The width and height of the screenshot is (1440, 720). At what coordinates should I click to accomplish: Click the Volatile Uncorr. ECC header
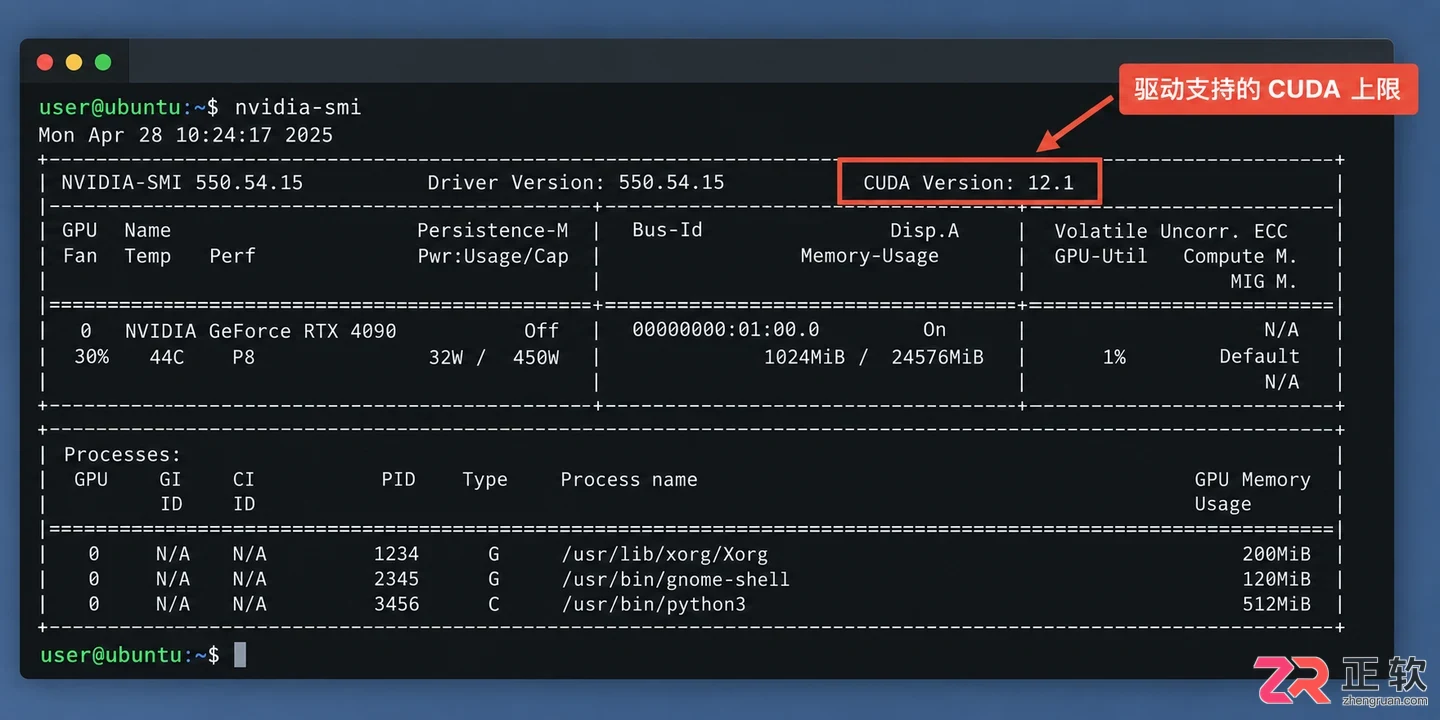pos(1171,231)
